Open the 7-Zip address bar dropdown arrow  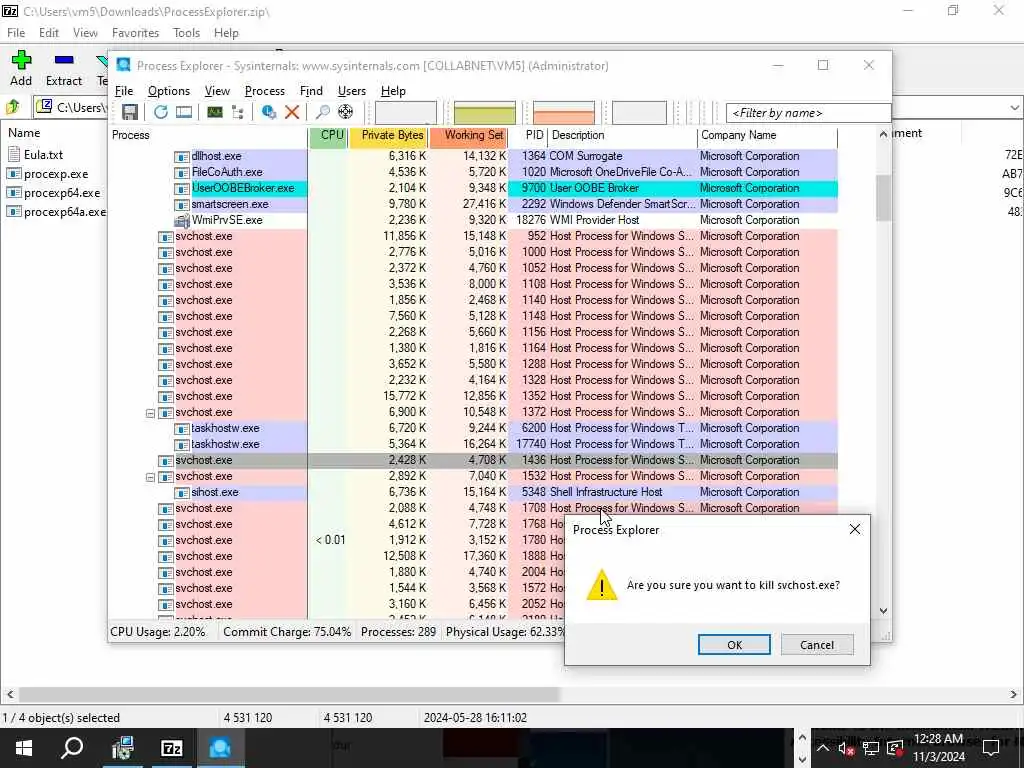1014,108
